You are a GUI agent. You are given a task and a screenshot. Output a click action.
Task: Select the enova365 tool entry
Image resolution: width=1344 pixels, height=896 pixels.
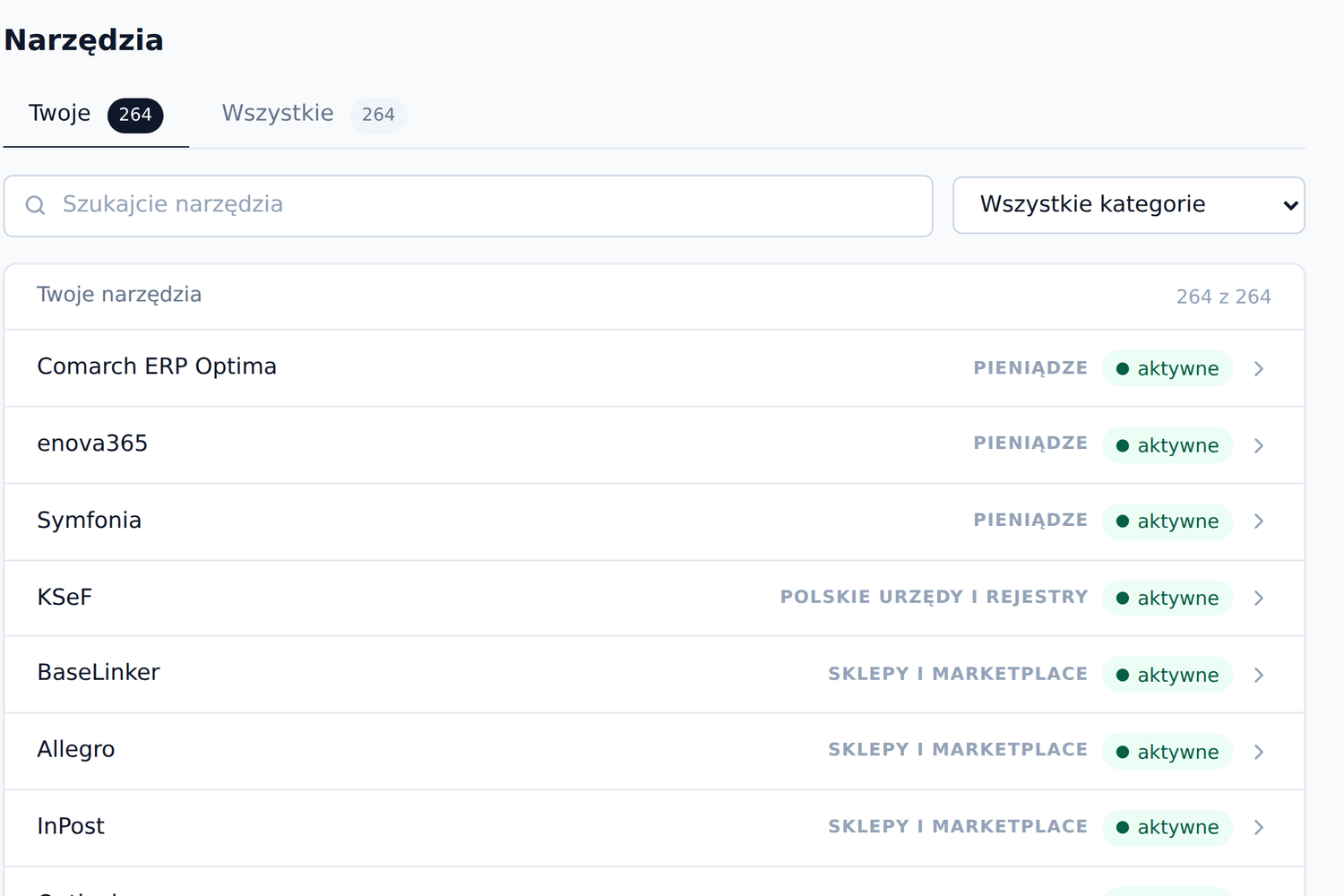pyautogui.click(x=654, y=445)
